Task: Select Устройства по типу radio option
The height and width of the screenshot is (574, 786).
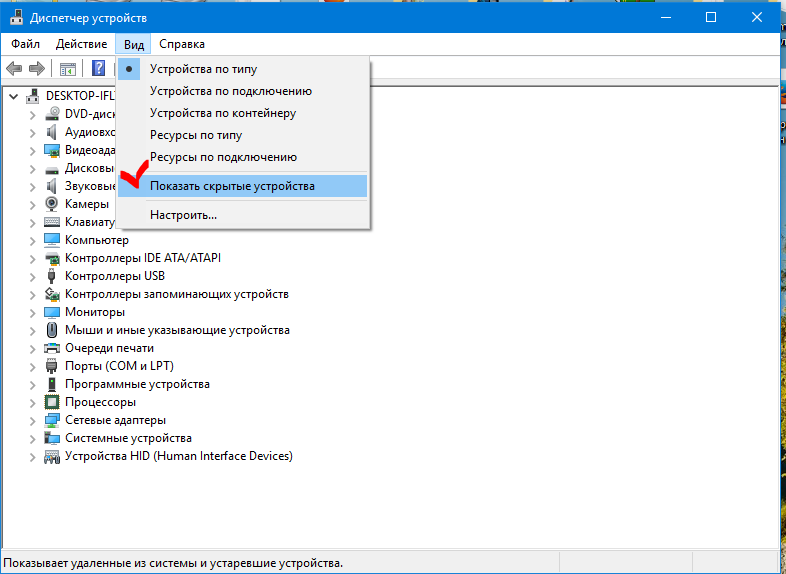Action: [243, 69]
